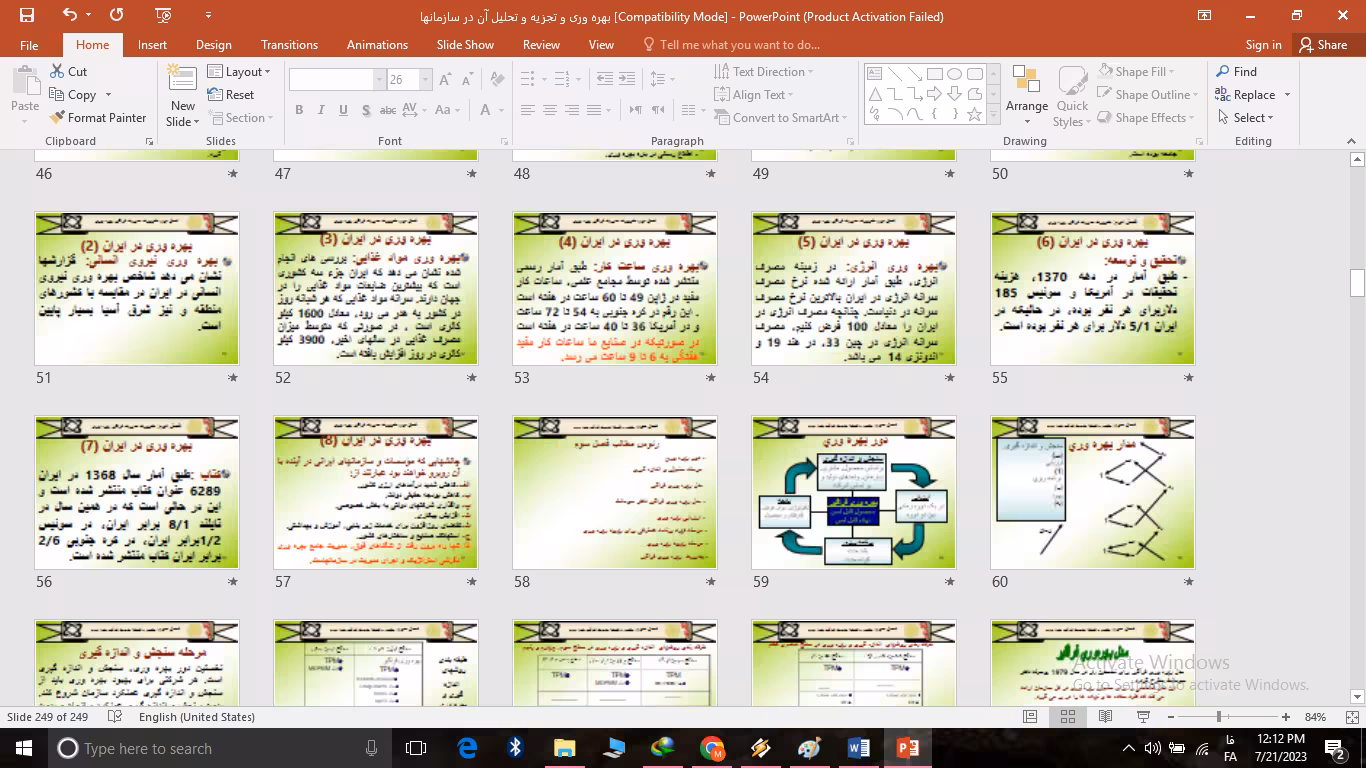Open the Slide Show tab
The image size is (1366, 768).
coord(465,45)
